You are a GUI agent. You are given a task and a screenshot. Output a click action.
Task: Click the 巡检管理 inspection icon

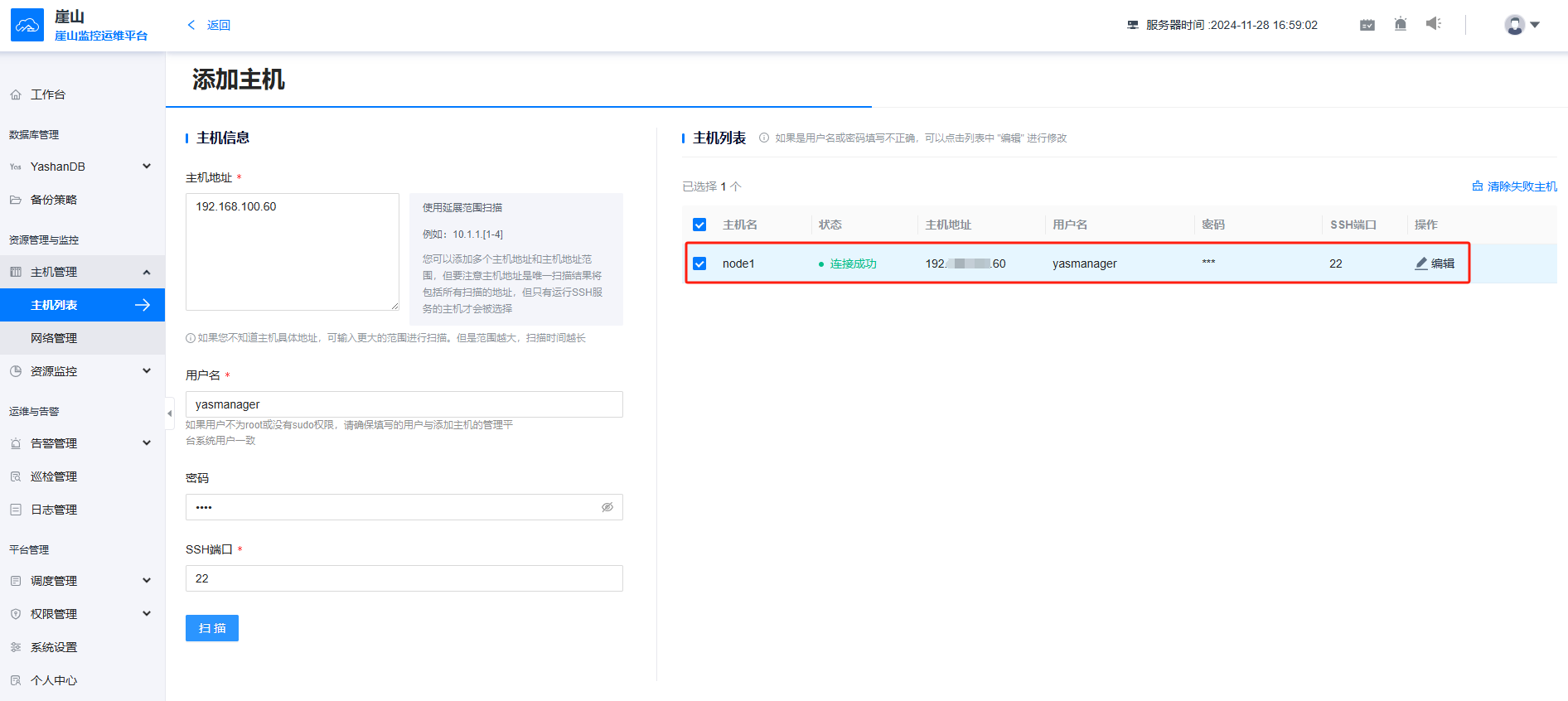(16, 476)
